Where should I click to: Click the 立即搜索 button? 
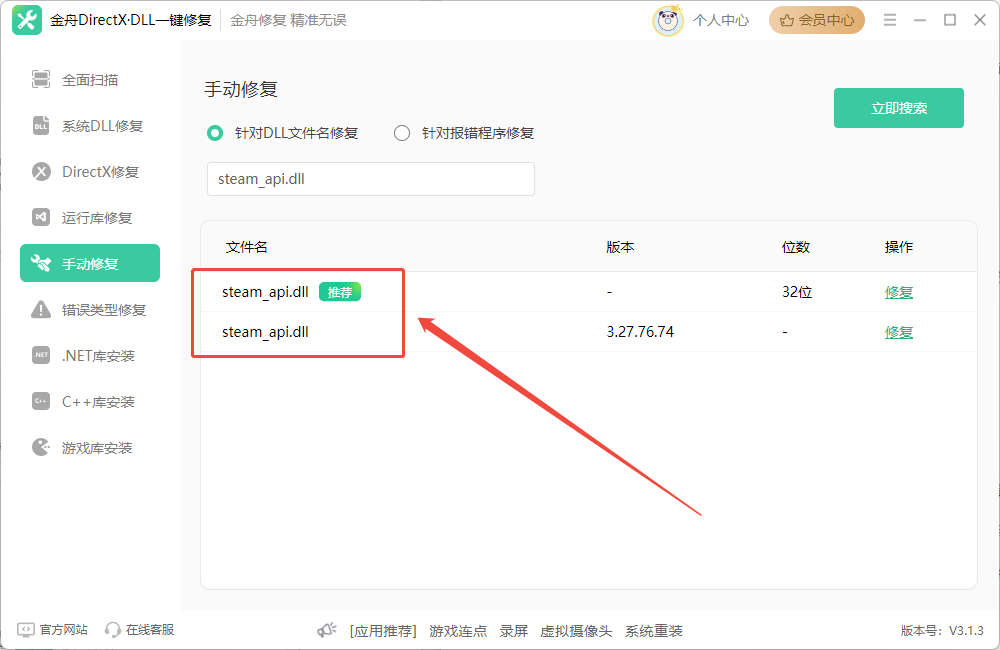[899, 108]
